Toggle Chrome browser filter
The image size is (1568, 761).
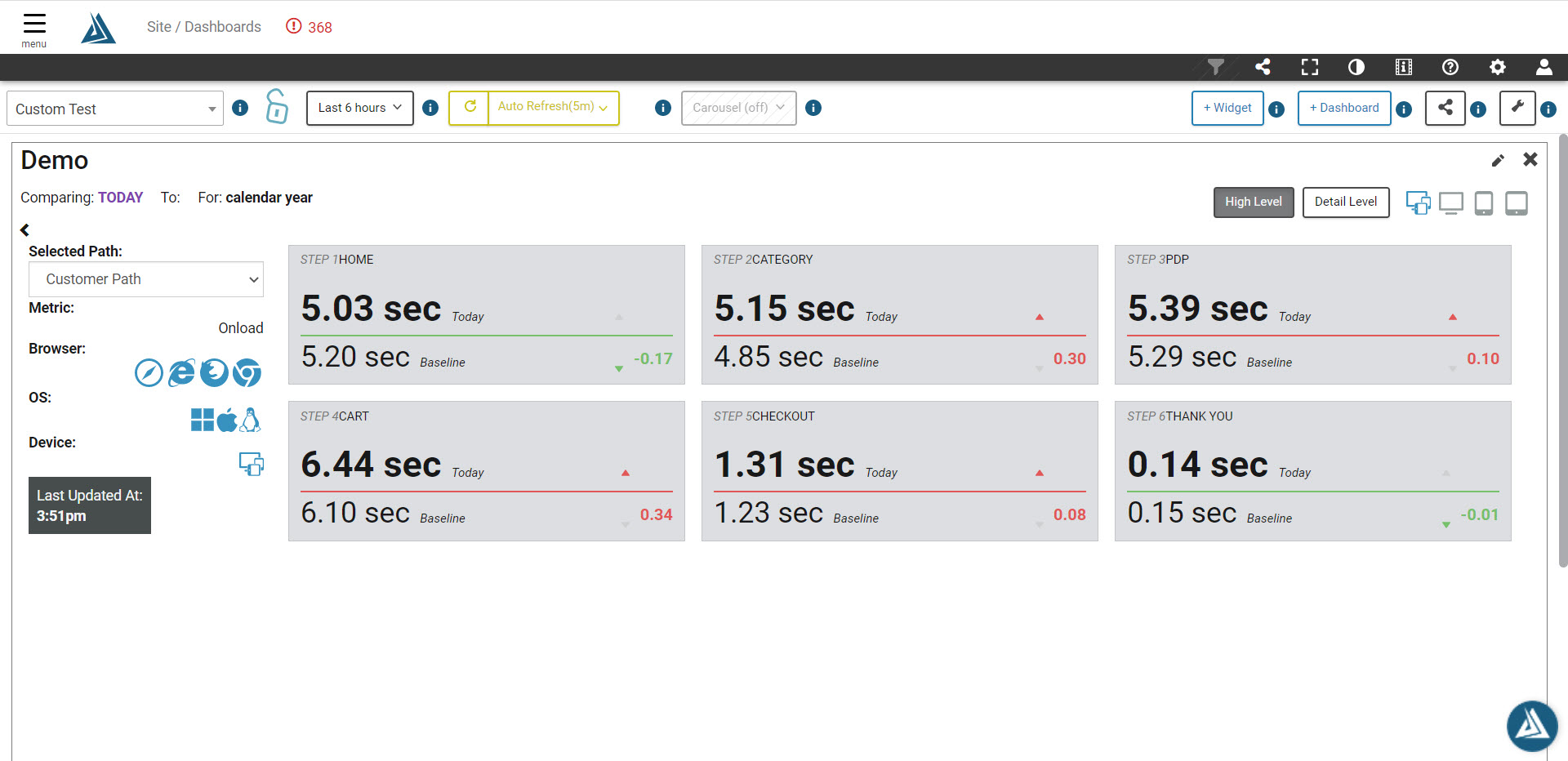point(247,373)
